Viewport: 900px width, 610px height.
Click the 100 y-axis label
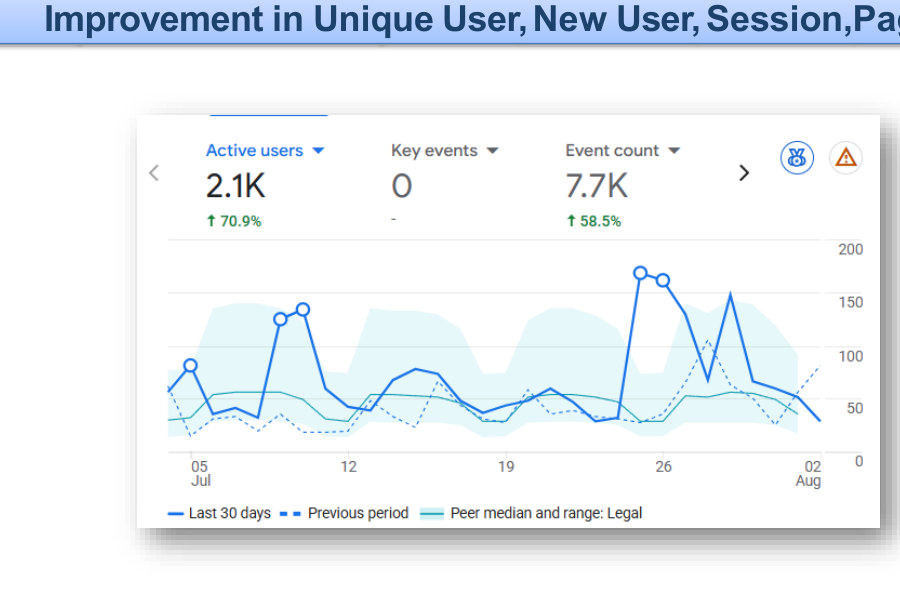click(x=850, y=356)
